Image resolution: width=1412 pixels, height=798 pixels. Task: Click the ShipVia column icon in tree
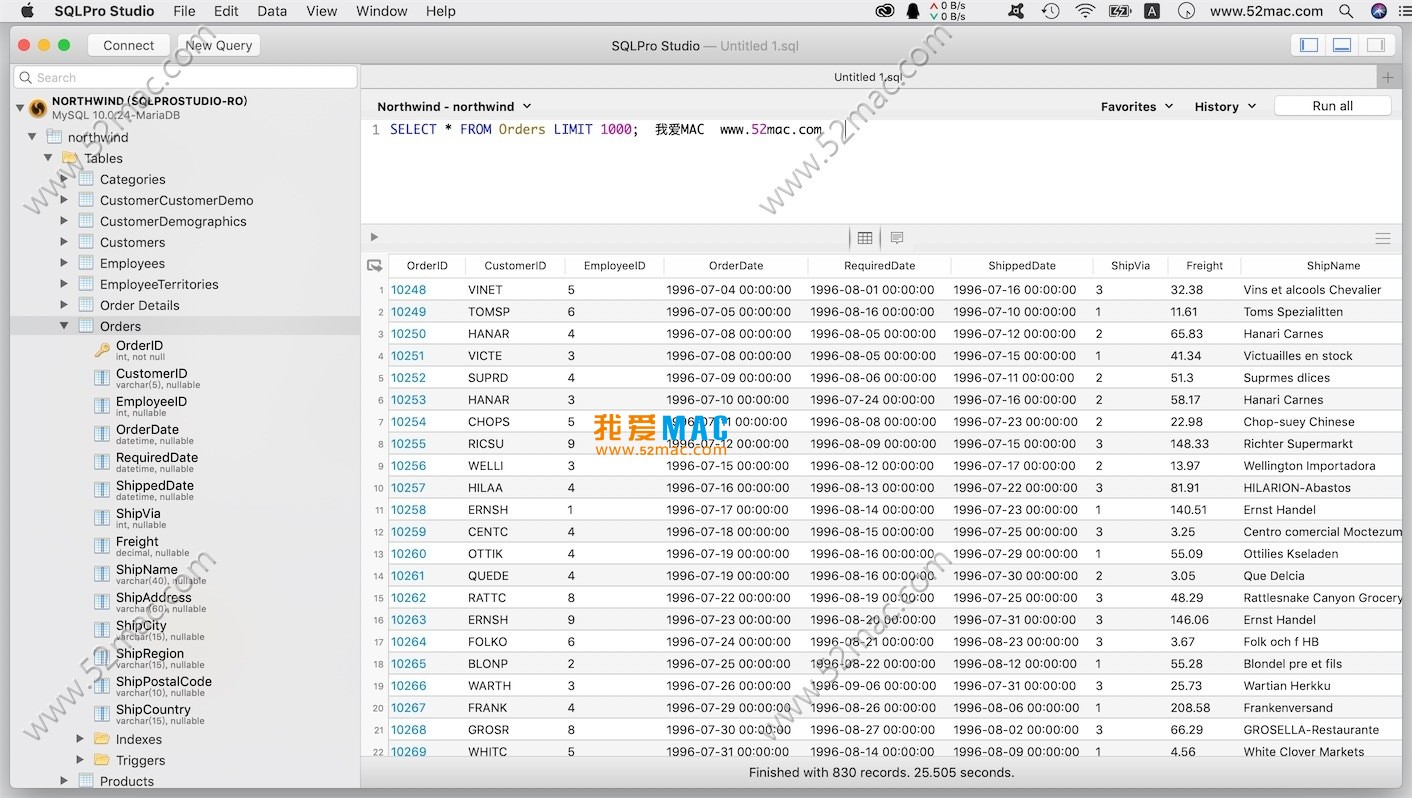pyautogui.click(x=102, y=518)
